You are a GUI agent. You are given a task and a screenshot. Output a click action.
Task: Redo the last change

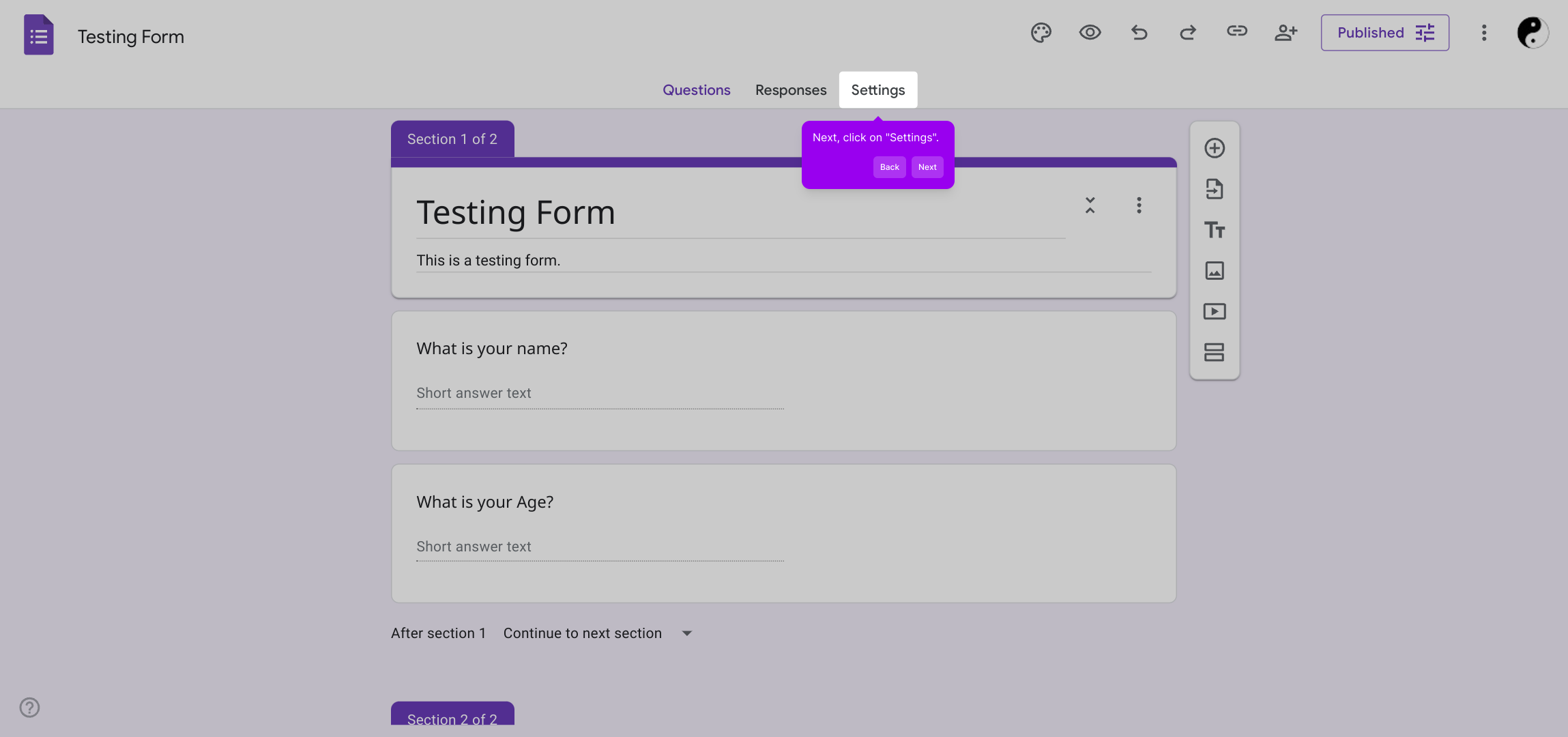[1188, 33]
